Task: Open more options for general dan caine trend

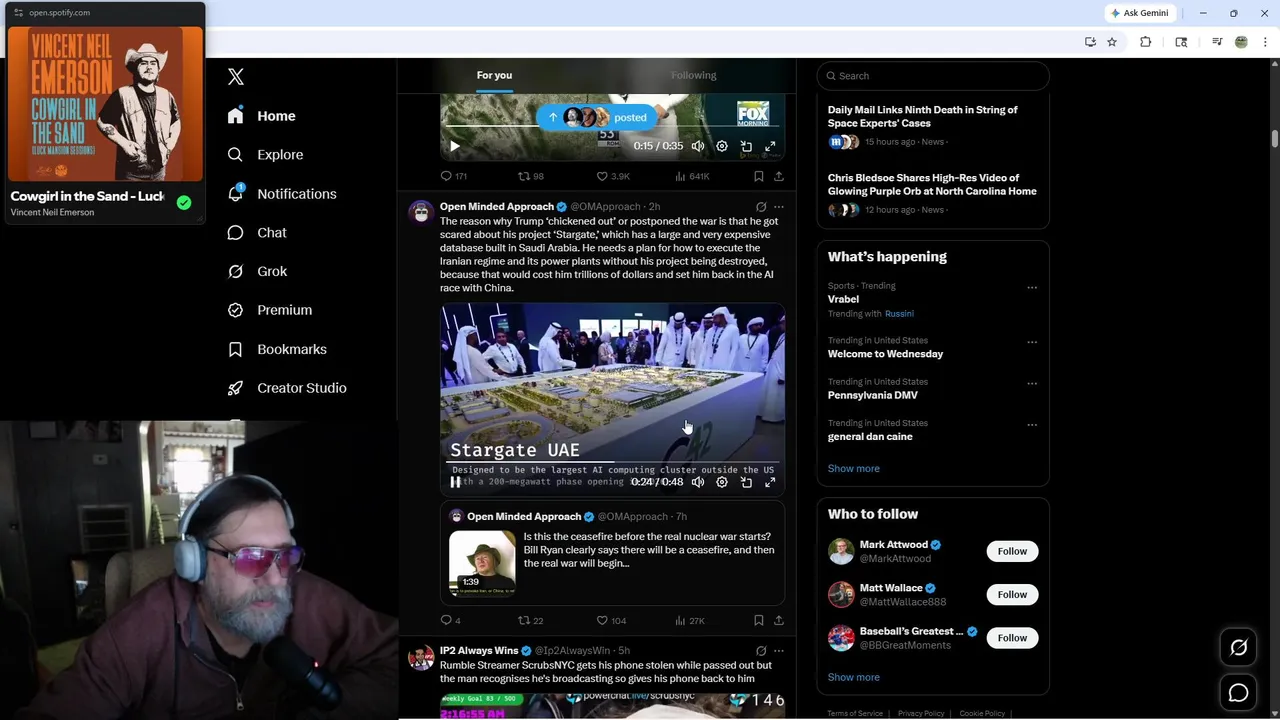Action: (x=1032, y=424)
